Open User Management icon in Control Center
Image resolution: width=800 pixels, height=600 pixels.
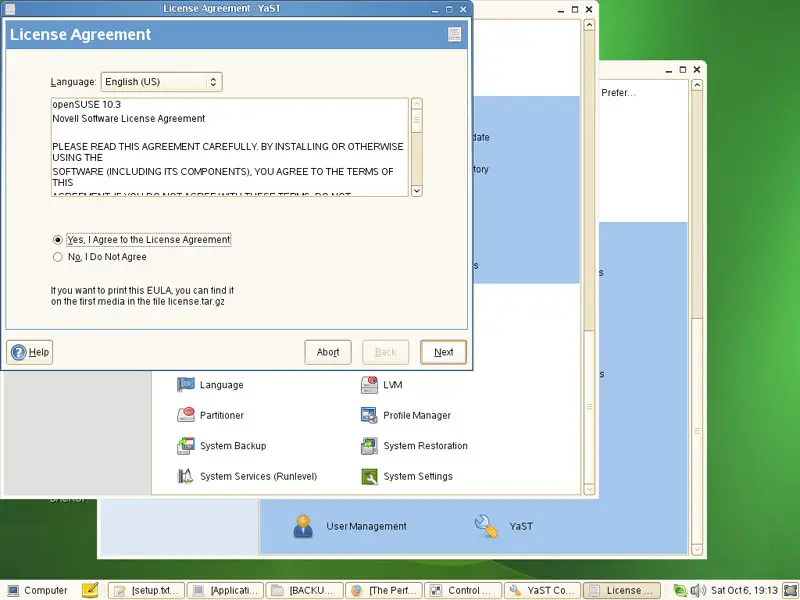[304, 526]
